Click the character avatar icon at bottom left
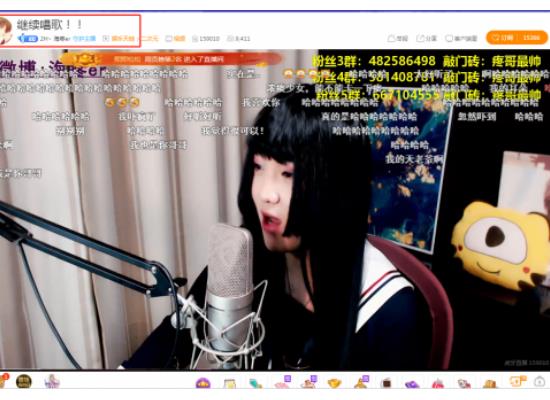The height and width of the screenshot is (400, 550). (x=52, y=381)
